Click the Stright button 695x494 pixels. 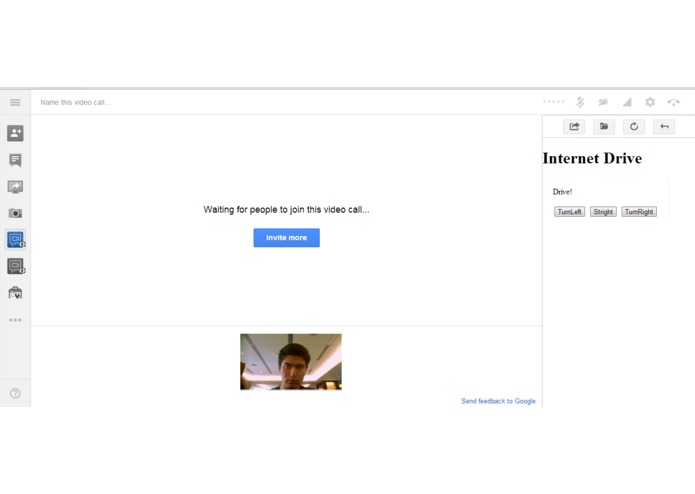click(x=603, y=212)
